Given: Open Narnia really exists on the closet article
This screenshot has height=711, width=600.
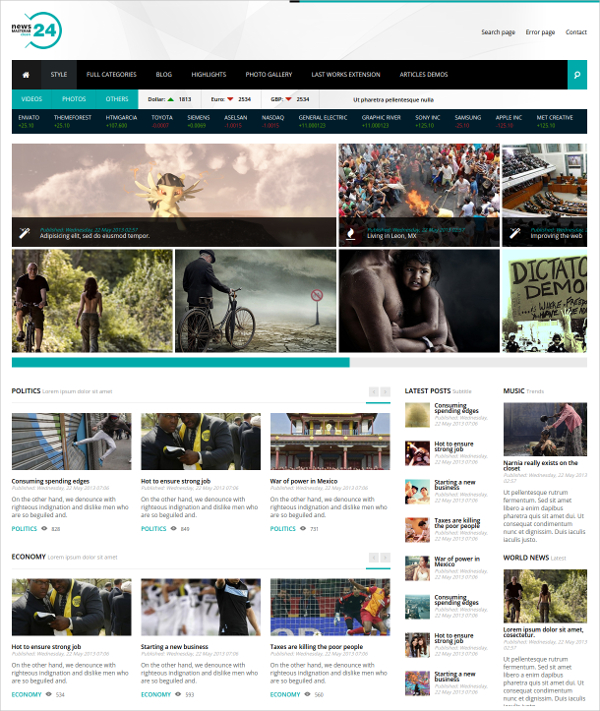Looking at the screenshot, I should click(540, 465).
